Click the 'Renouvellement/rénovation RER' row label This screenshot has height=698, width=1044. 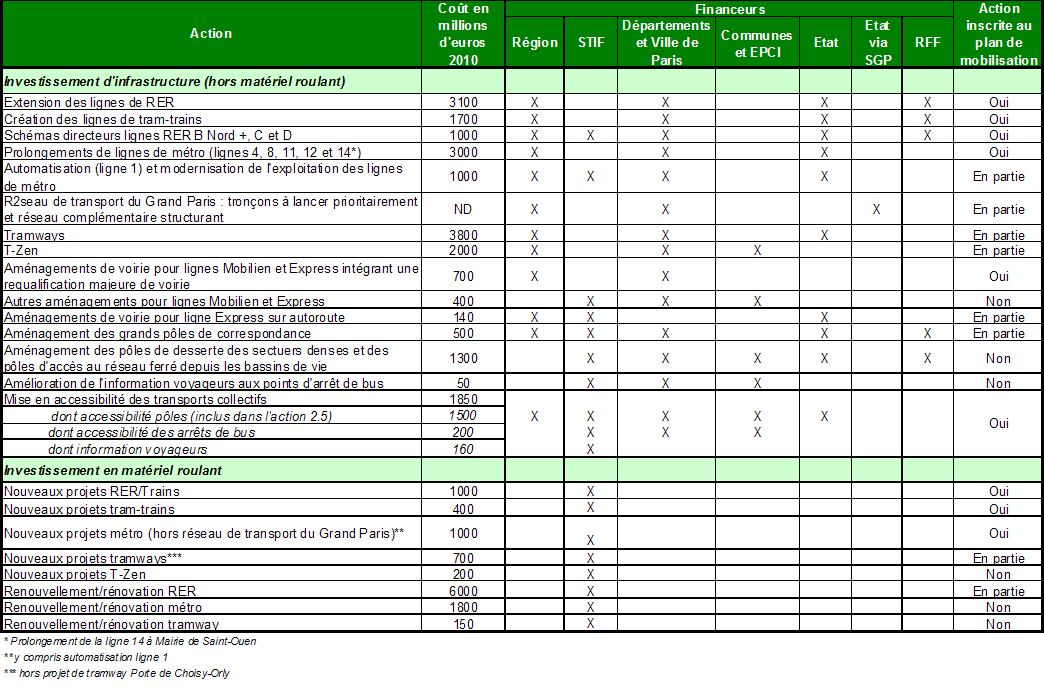click(99, 591)
